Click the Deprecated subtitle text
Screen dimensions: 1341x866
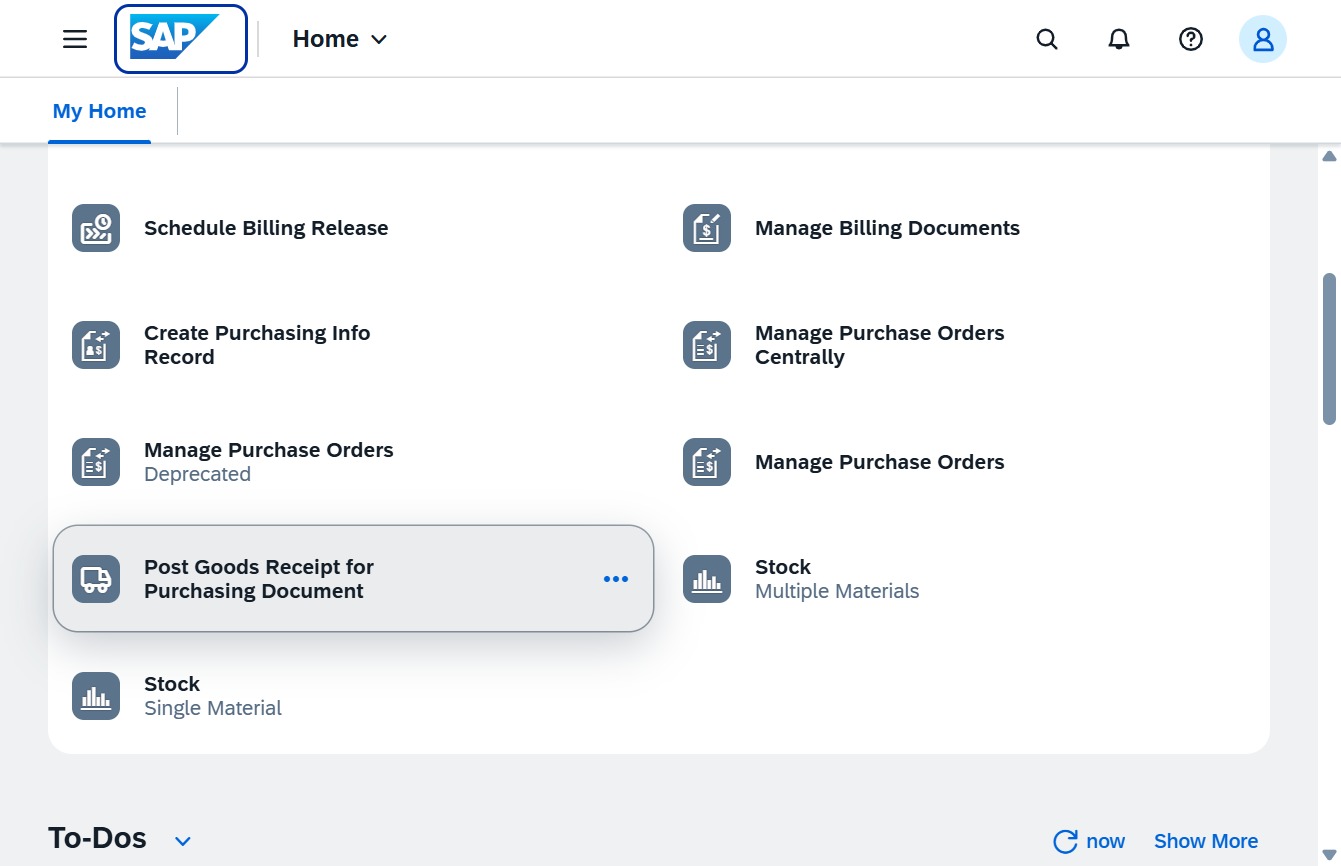(x=197, y=474)
